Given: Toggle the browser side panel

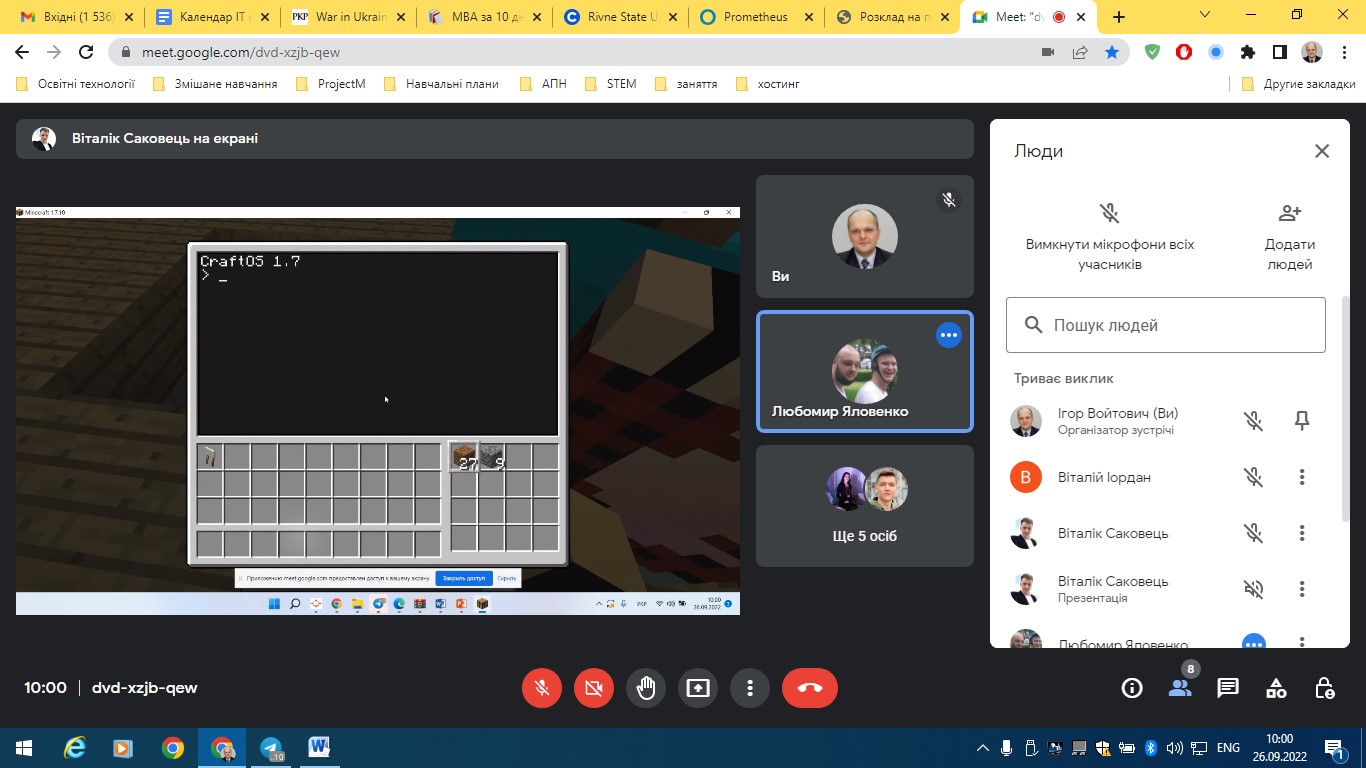Looking at the screenshot, I should tap(1279, 52).
